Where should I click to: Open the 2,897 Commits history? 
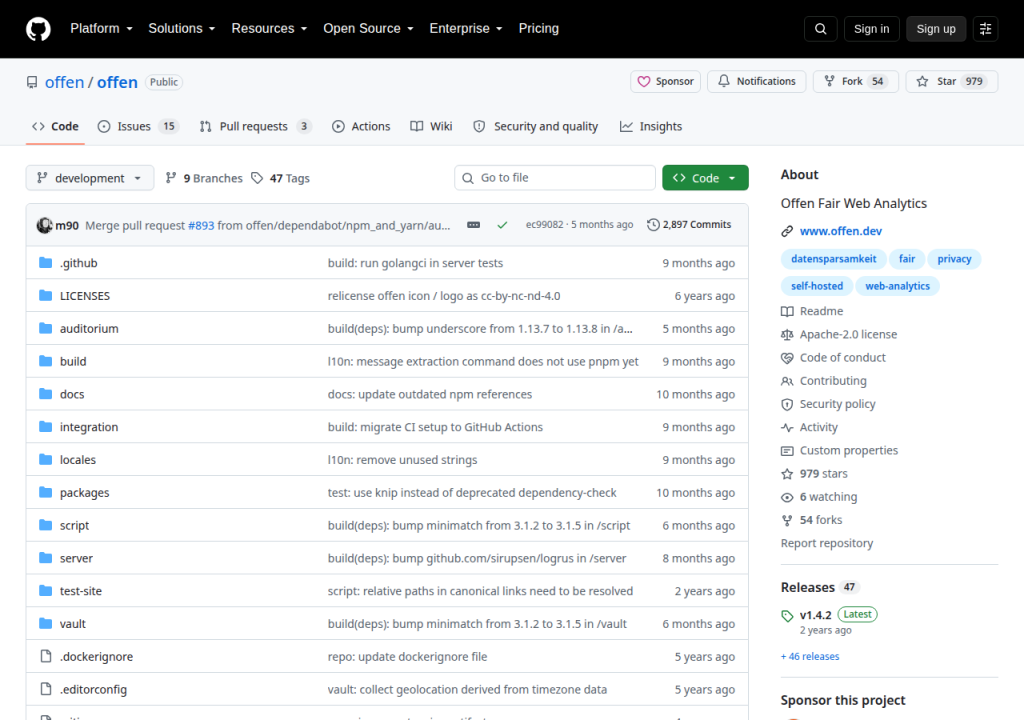[689, 225]
